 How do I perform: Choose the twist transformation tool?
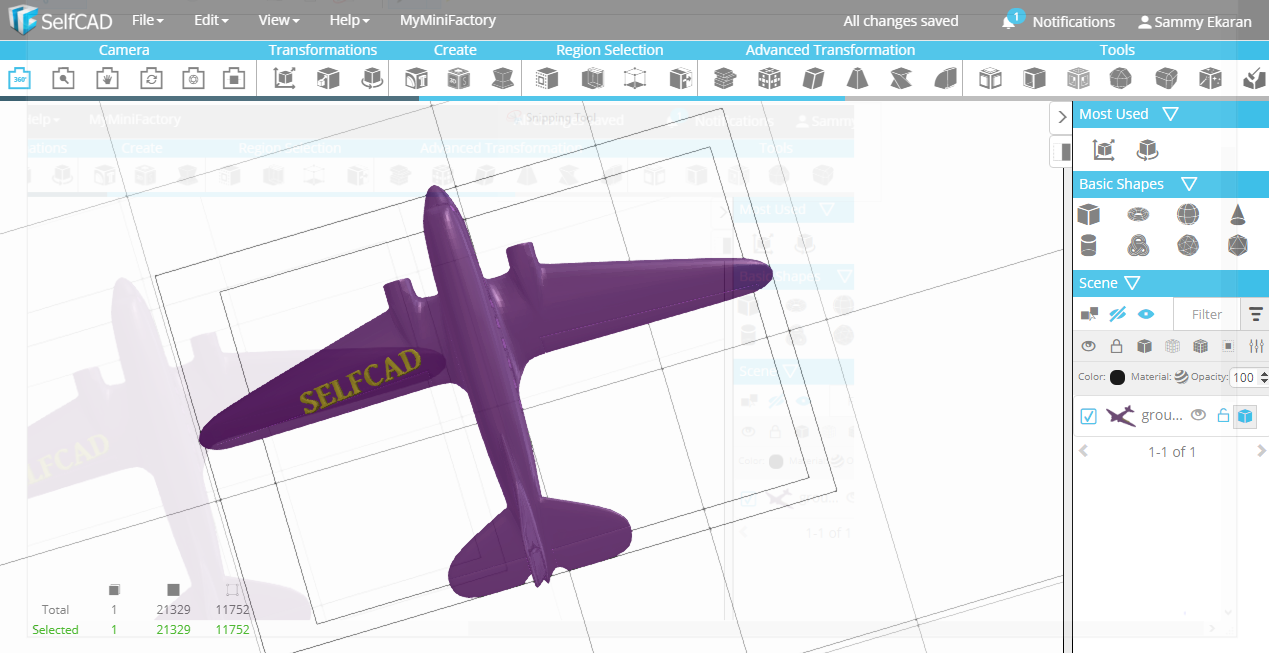(x=901, y=78)
